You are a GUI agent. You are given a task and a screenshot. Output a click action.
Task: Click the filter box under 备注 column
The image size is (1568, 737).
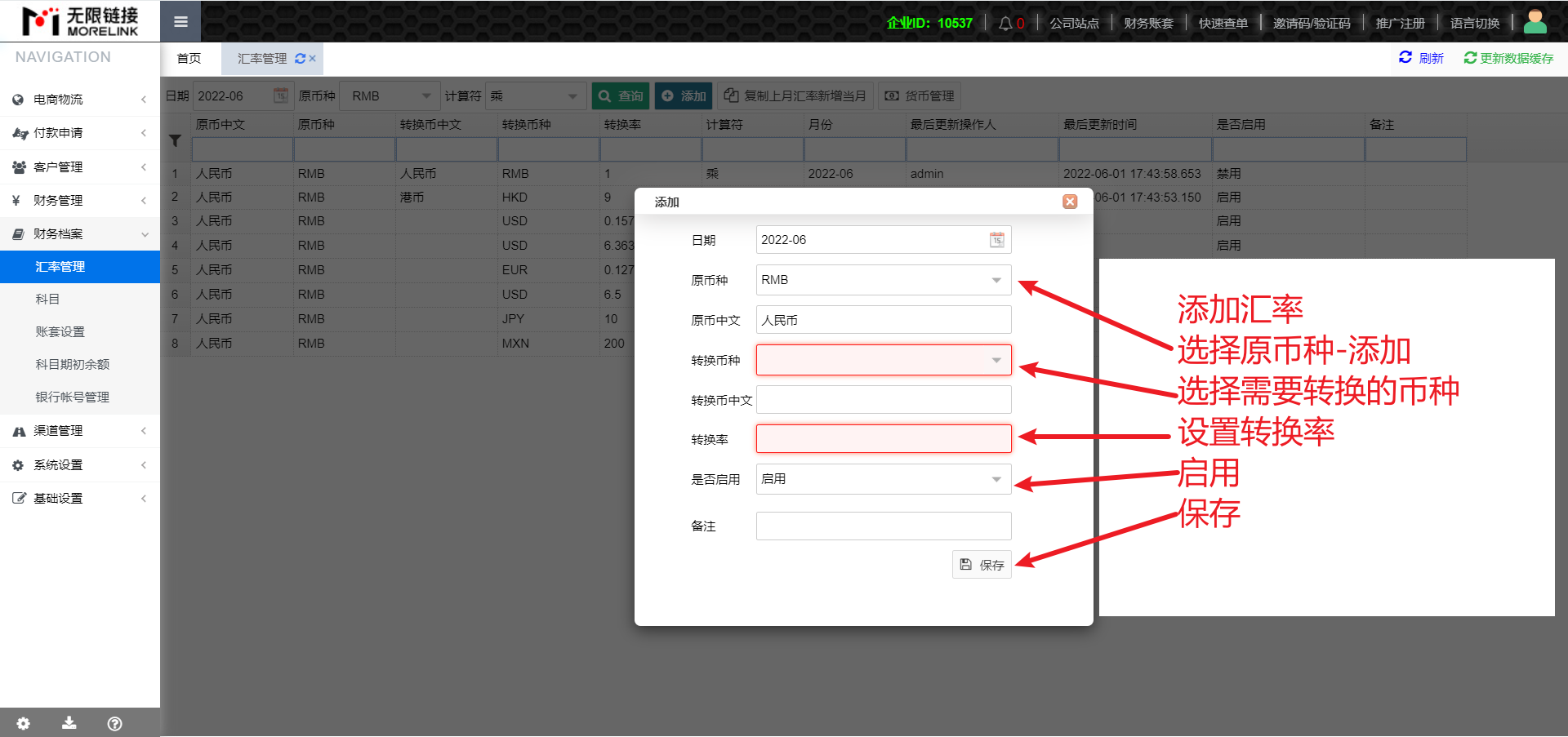(x=1416, y=149)
